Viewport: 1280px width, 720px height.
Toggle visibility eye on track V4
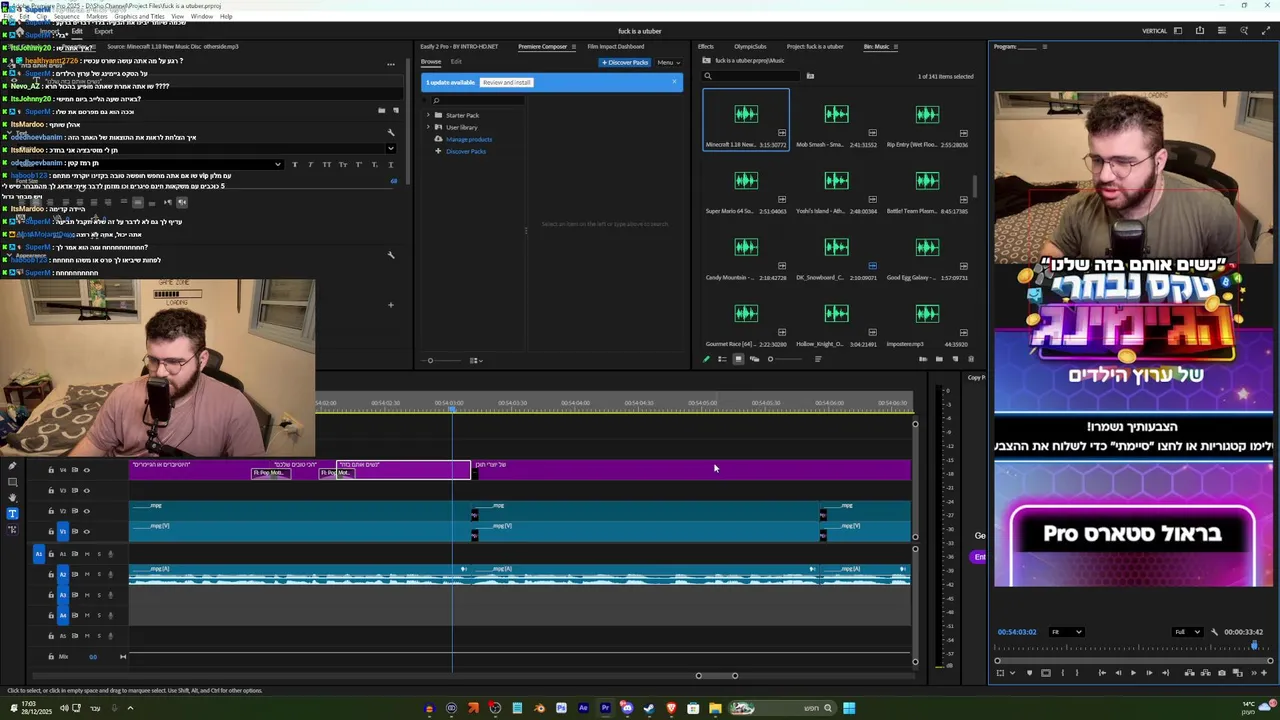click(87, 470)
